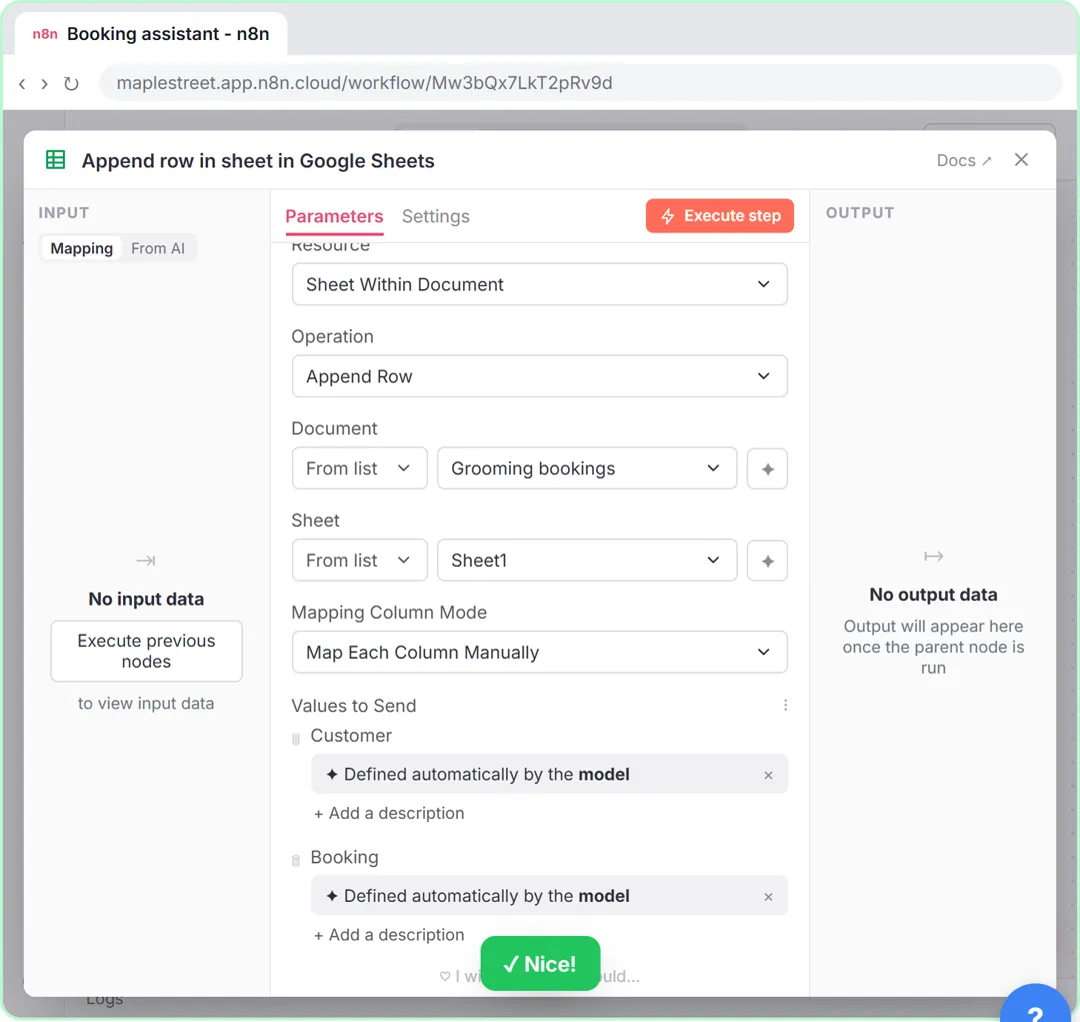Open the Resource dropdown Sheet Within Document
The width and height of the screenshot is (1080, 1022).
pyautogui.click(x=539, y=284)
